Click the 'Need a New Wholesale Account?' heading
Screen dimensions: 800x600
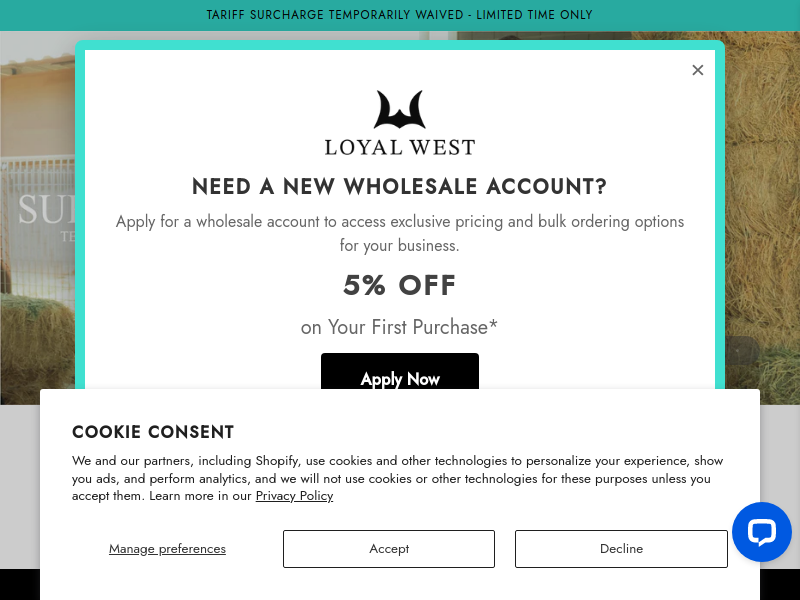point(400,187)
